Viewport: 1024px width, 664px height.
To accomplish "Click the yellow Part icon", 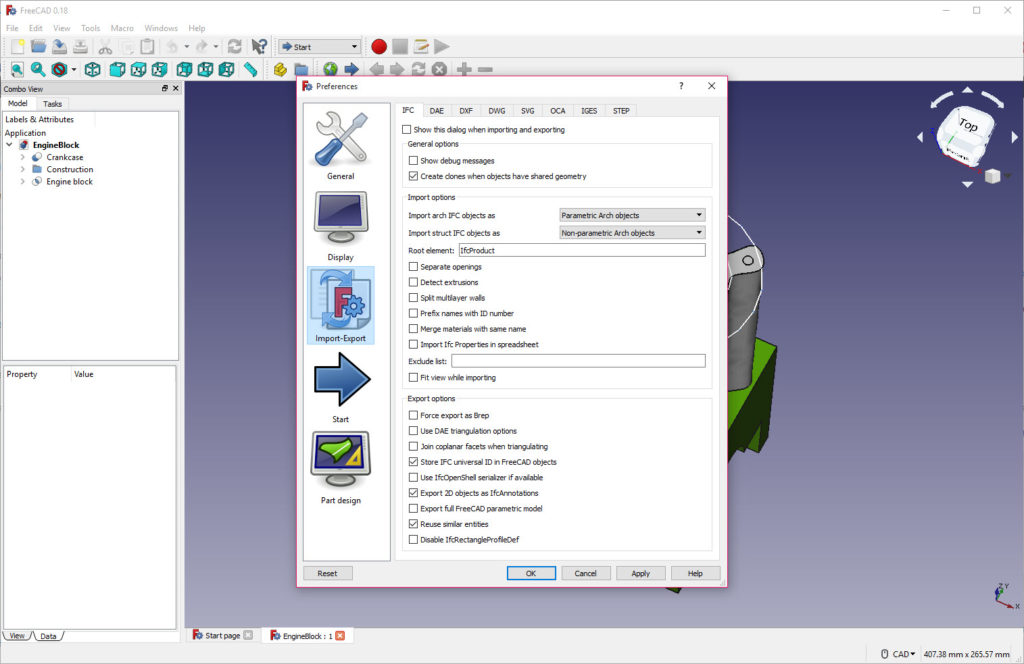I will click(280, 69).
